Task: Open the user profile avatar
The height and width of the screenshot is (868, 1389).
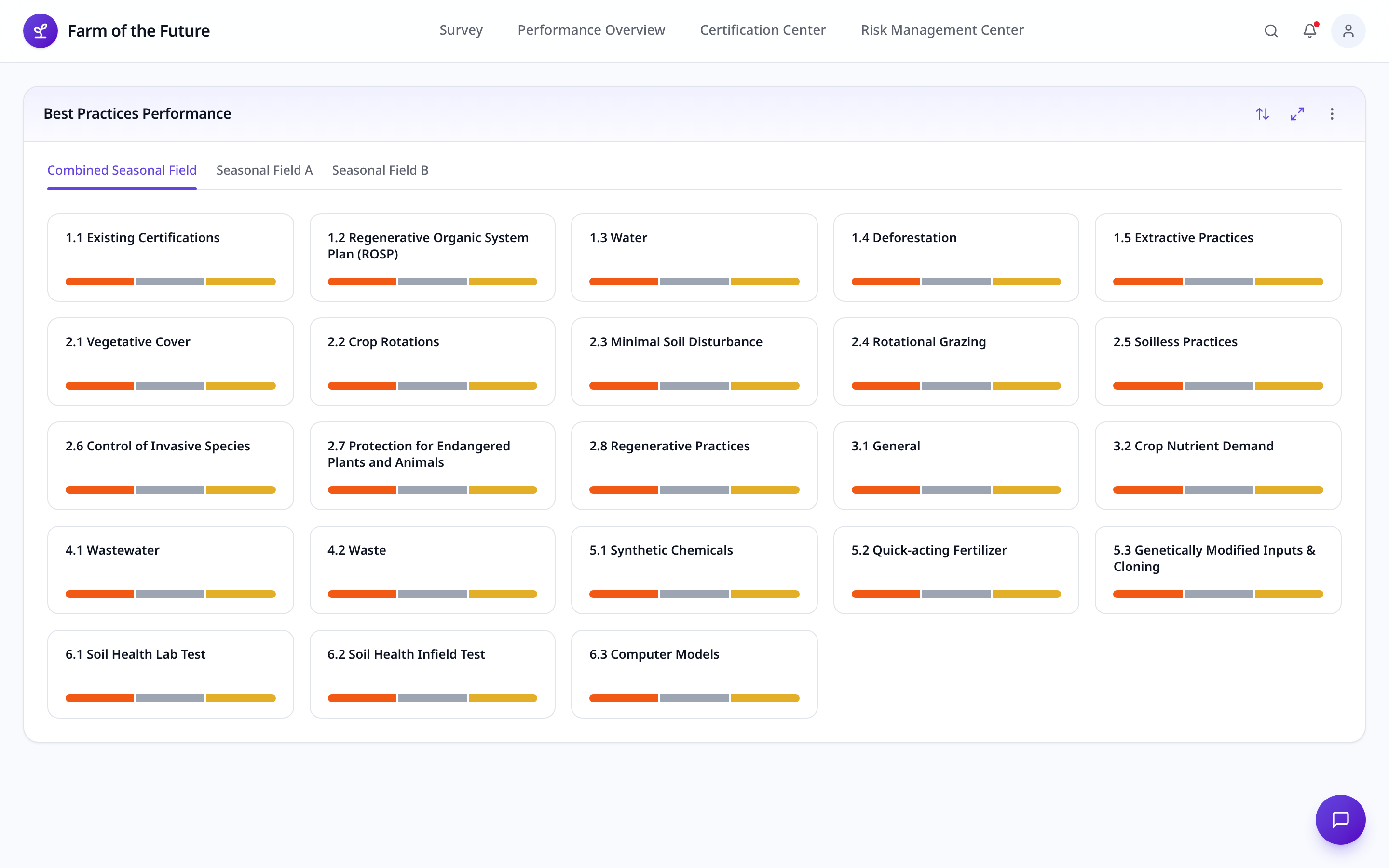Action: click(1348, 30)
